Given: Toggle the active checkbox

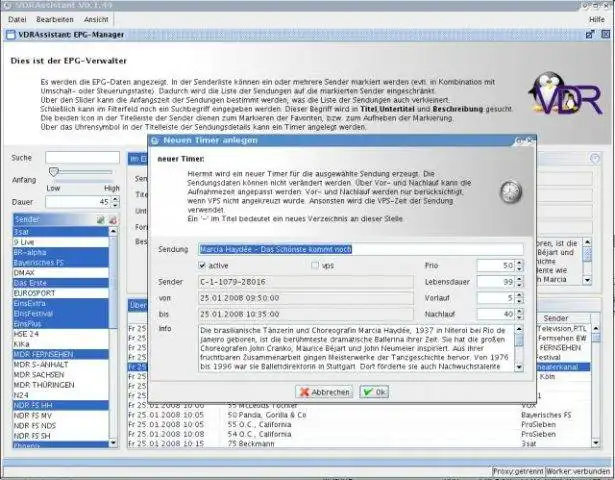Looking at the screenshot, I should tap(202, 265).
